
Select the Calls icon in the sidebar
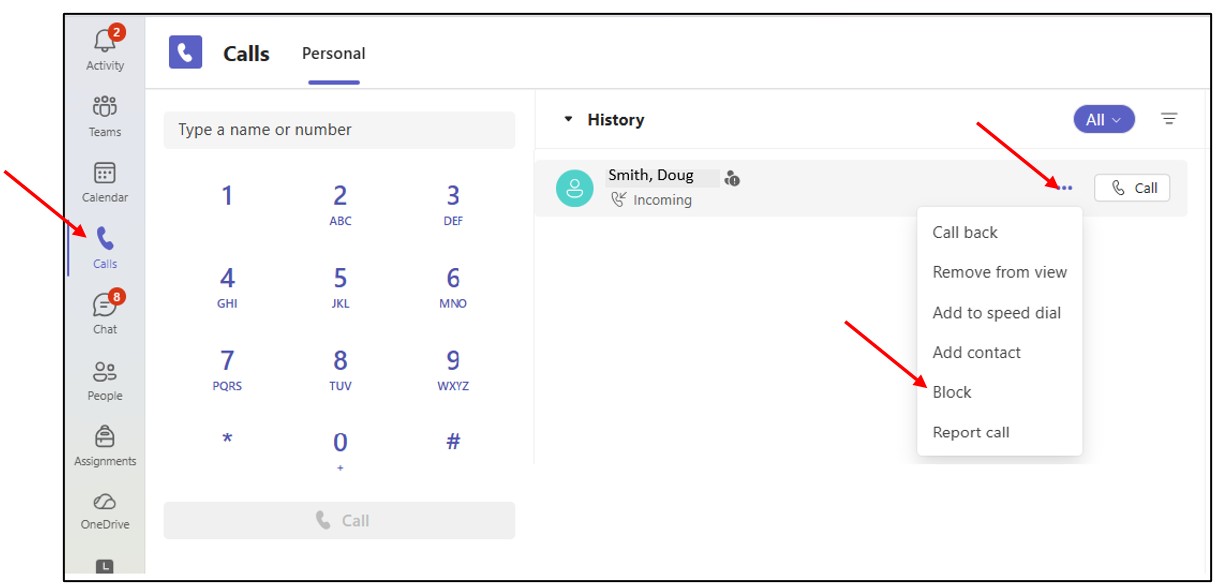[x=105, y=248]
